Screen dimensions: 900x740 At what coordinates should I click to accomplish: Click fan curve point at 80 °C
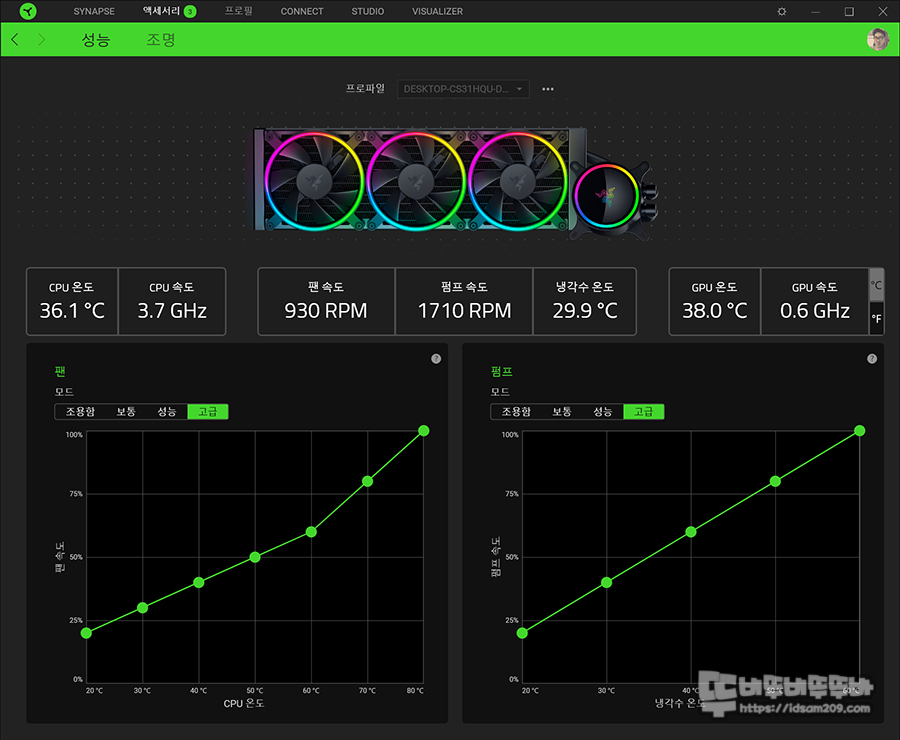pos(424,431)
